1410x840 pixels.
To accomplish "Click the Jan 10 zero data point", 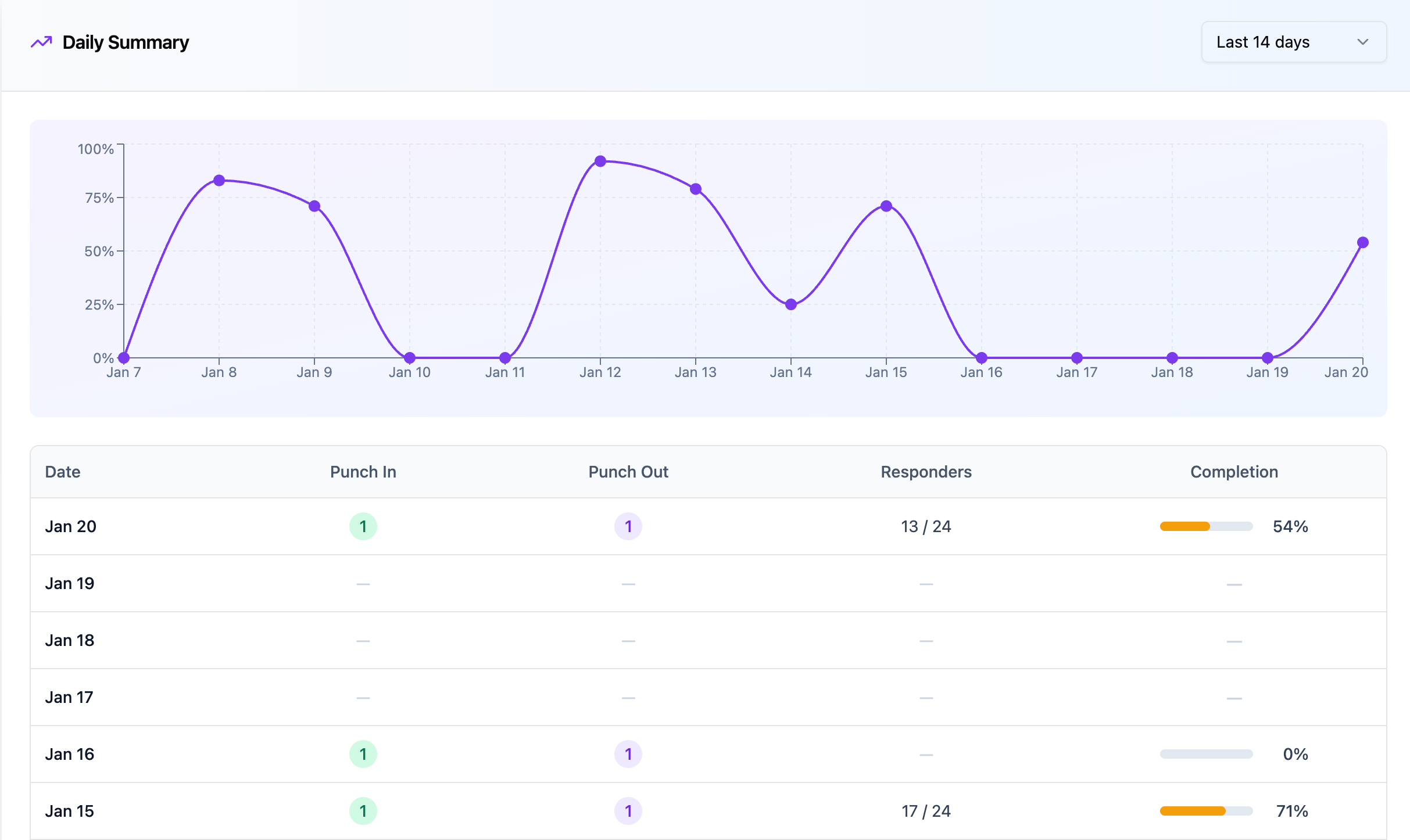I will (410, 358).
